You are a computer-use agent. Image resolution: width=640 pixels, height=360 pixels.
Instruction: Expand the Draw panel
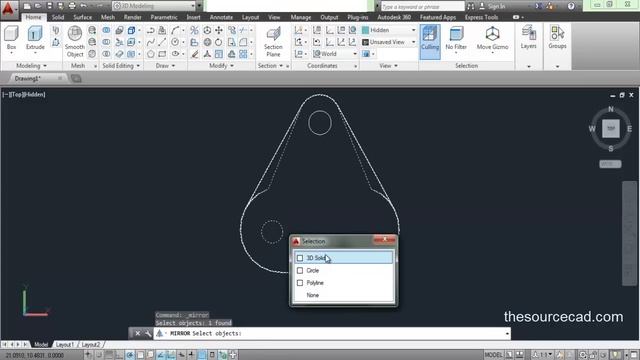click(165, 66)
